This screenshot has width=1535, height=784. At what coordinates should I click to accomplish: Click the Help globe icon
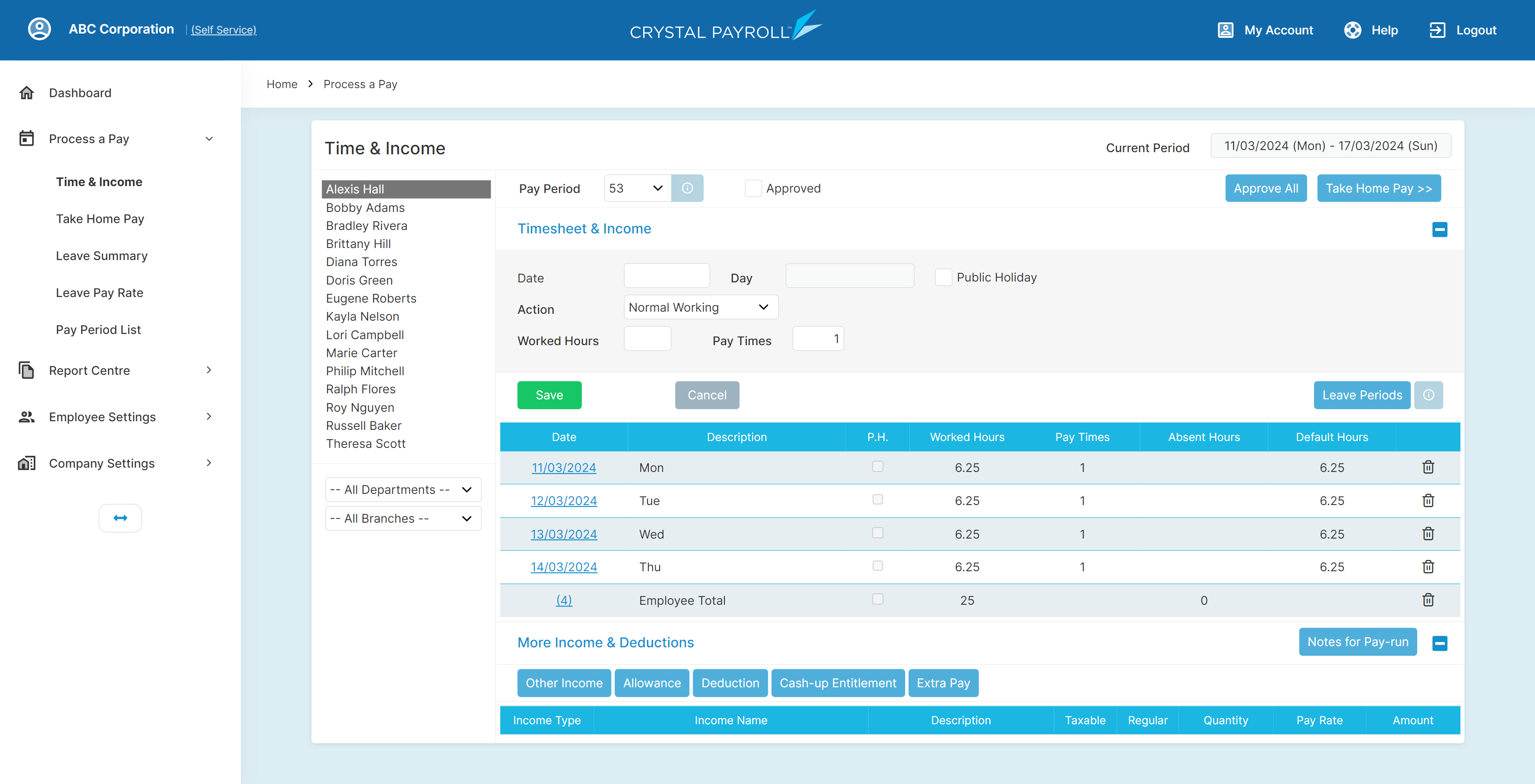[x=1352, y=30]
